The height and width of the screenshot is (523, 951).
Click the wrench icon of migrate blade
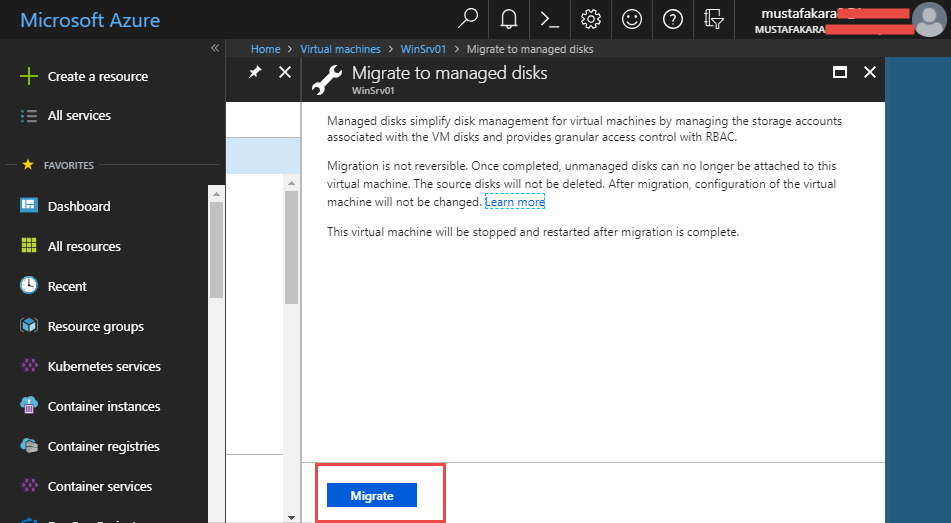pos(327,80)
